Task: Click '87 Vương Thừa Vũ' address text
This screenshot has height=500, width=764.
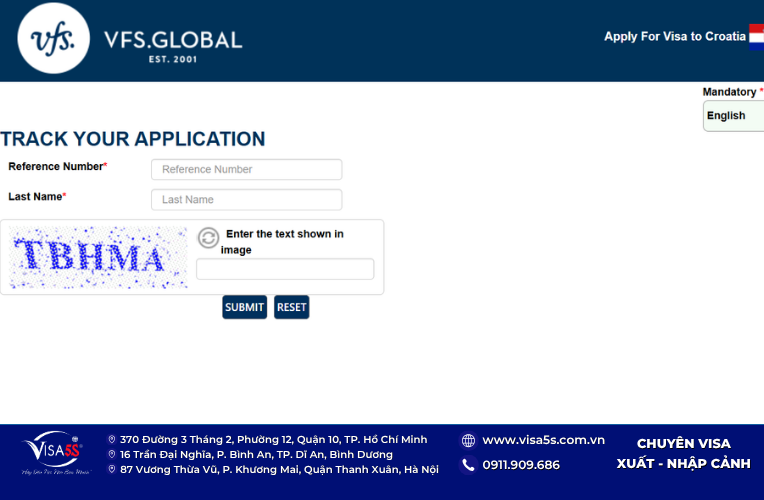Action: 279,470
